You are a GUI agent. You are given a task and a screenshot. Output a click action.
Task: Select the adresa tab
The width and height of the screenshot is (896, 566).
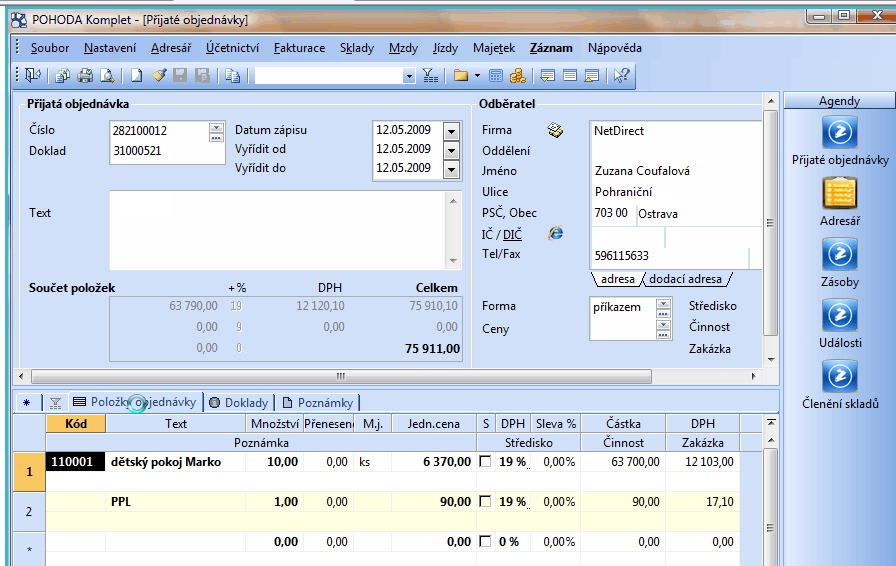[618, 279]
